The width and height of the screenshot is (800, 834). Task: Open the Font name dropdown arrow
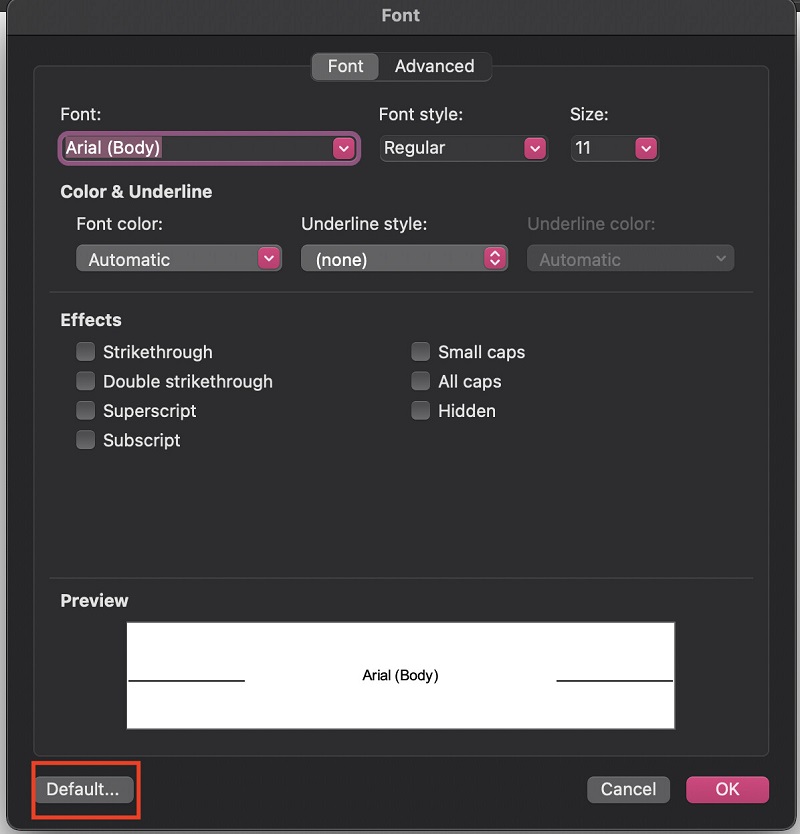tap(344, 148)
